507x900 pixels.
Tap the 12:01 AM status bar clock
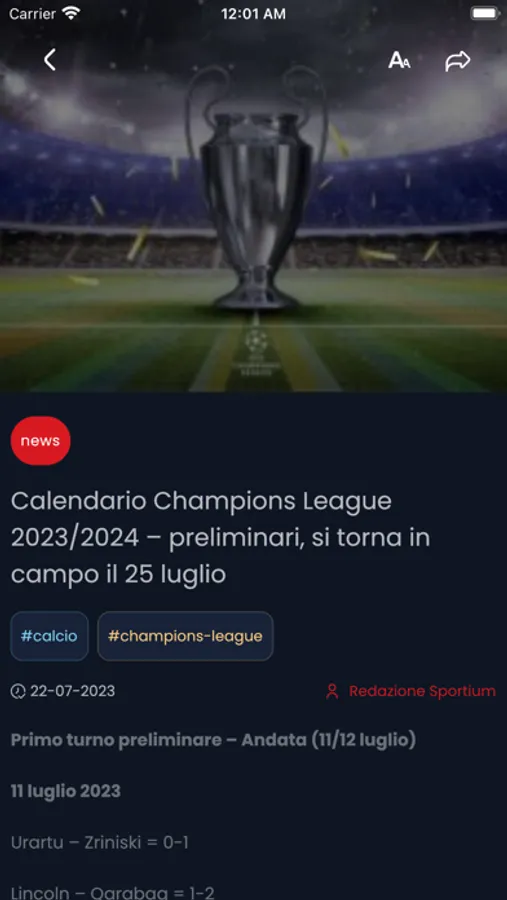(x=253, y=14)
